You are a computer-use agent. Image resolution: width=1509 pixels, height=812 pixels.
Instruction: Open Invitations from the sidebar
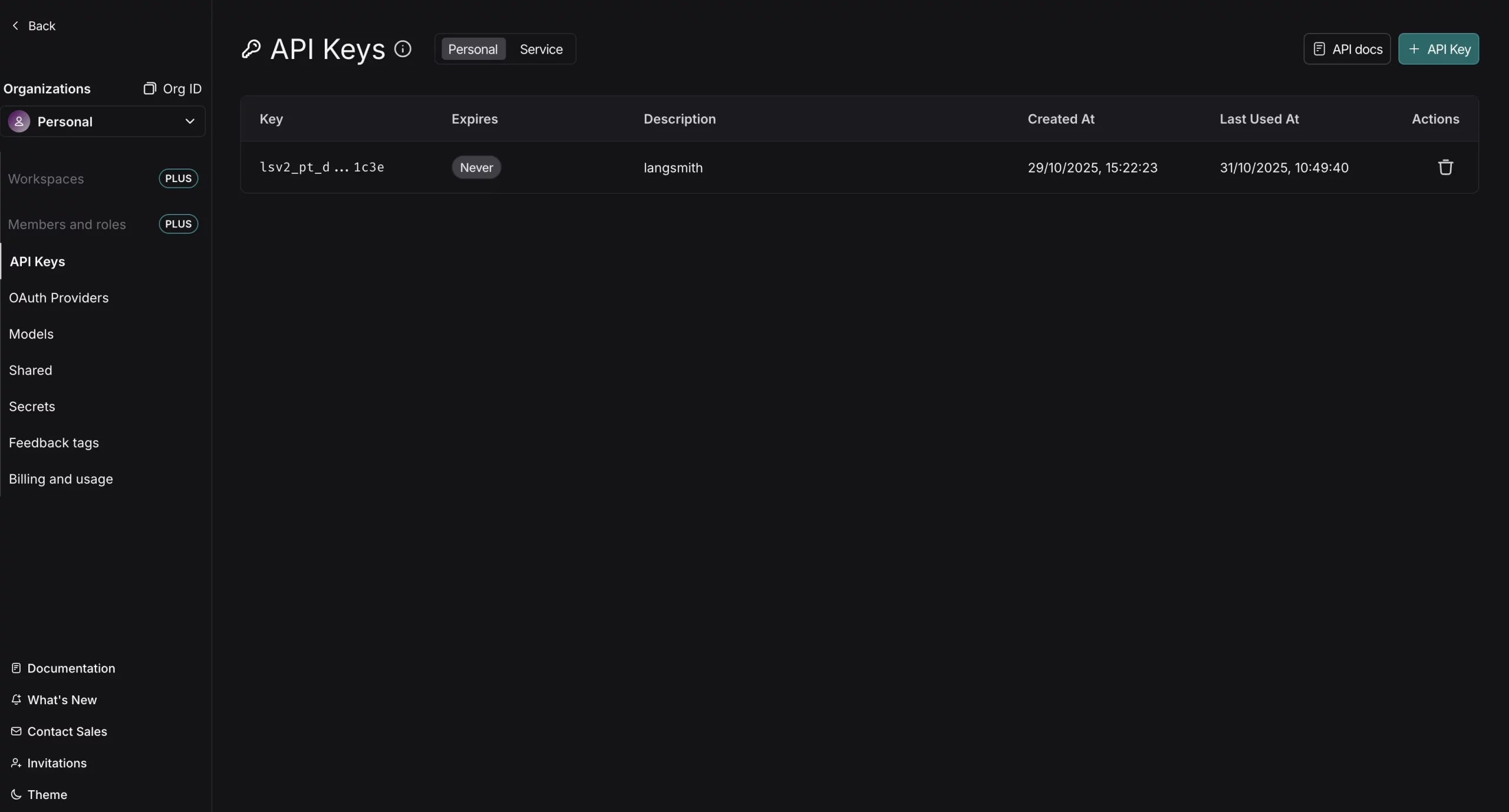tap(57, 763)
